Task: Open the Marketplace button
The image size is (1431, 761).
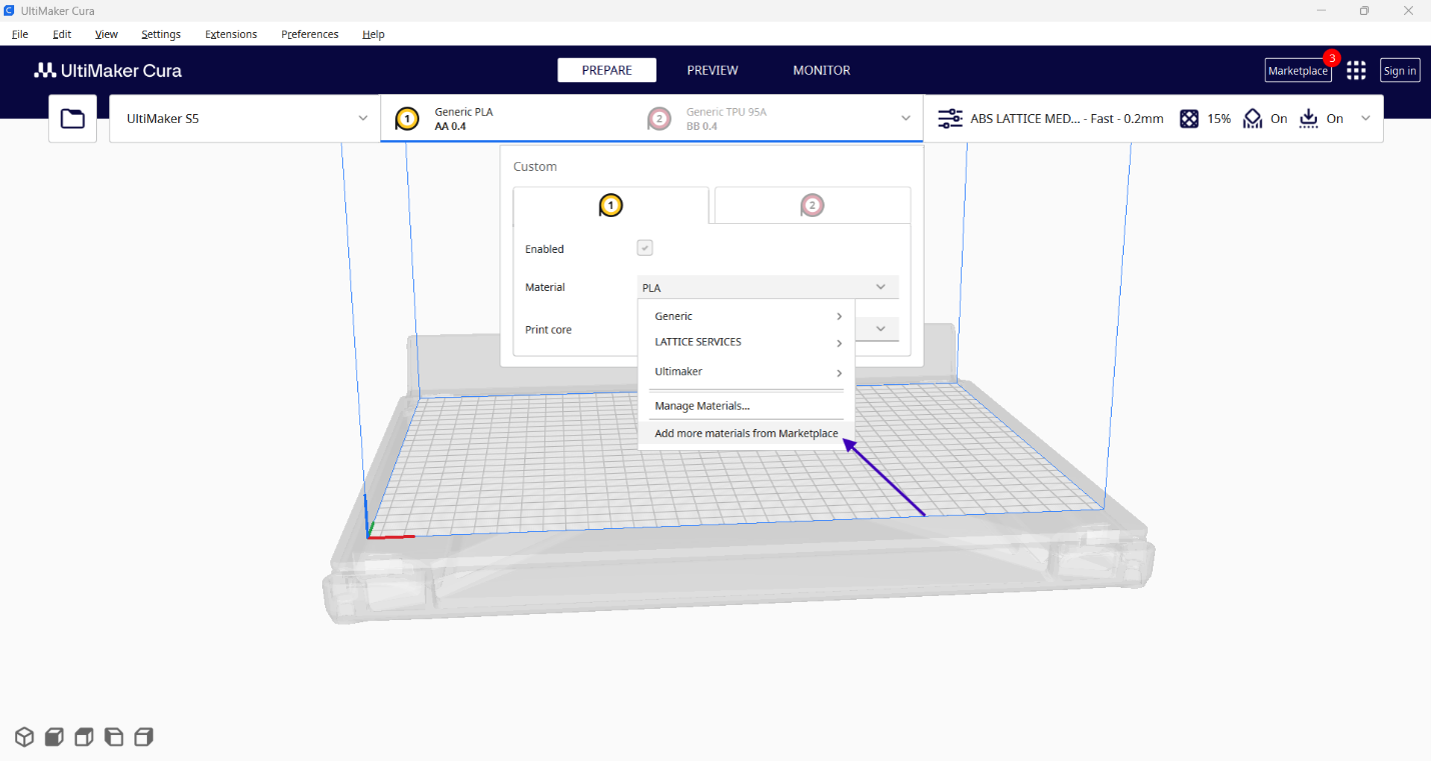Action: pyautogui.click(x=1298, y=70)
